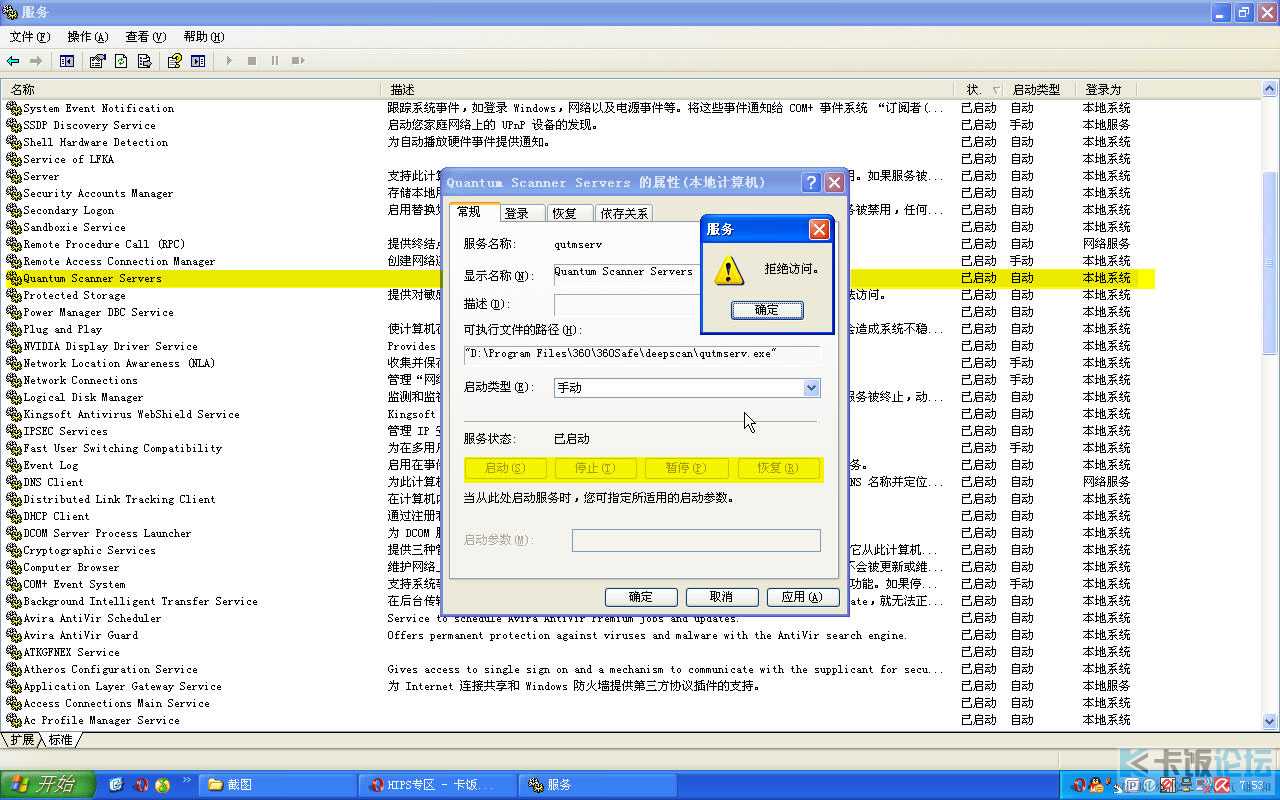
Task: Switch to the 标准 view tab at bottom
Action: coord(61,740)
